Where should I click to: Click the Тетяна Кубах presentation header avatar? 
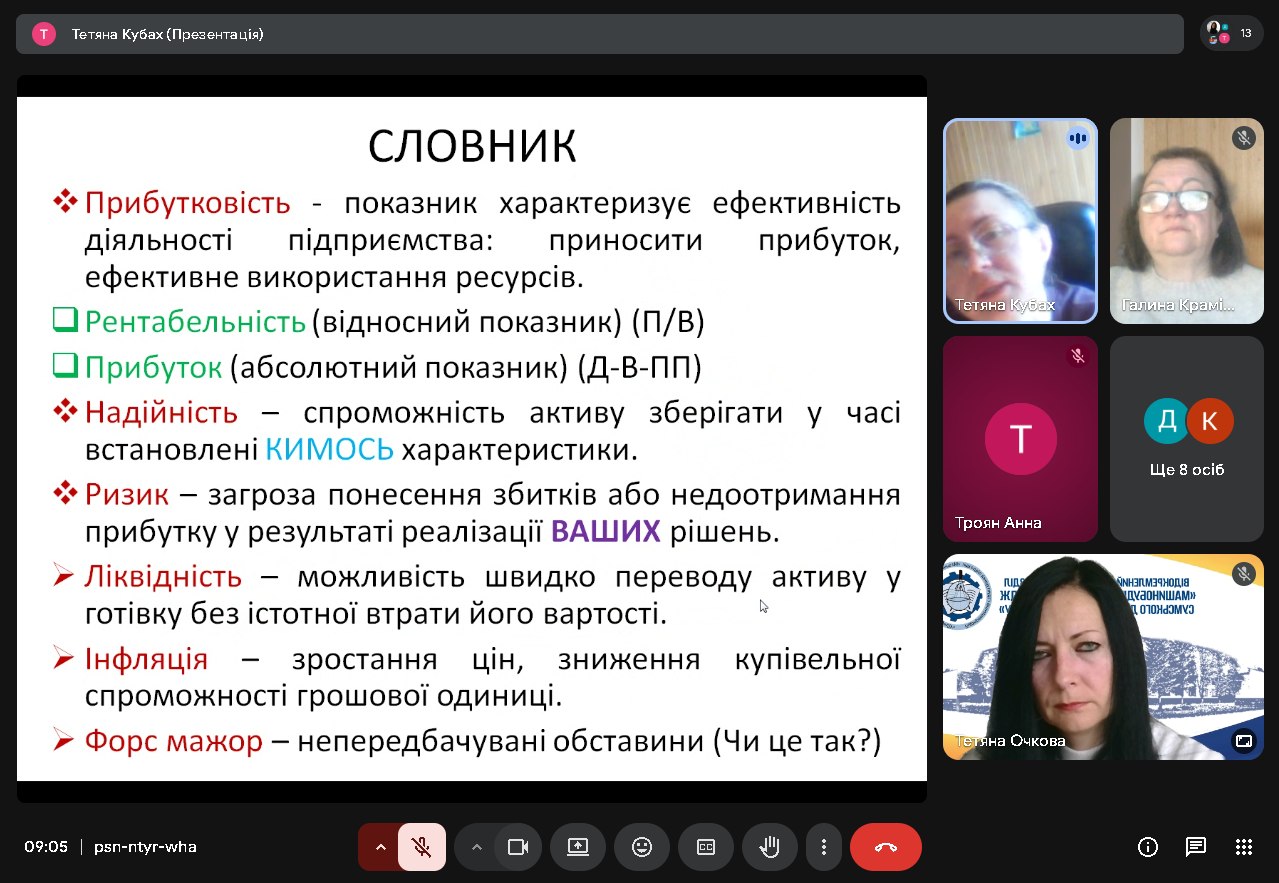[44, 34]
